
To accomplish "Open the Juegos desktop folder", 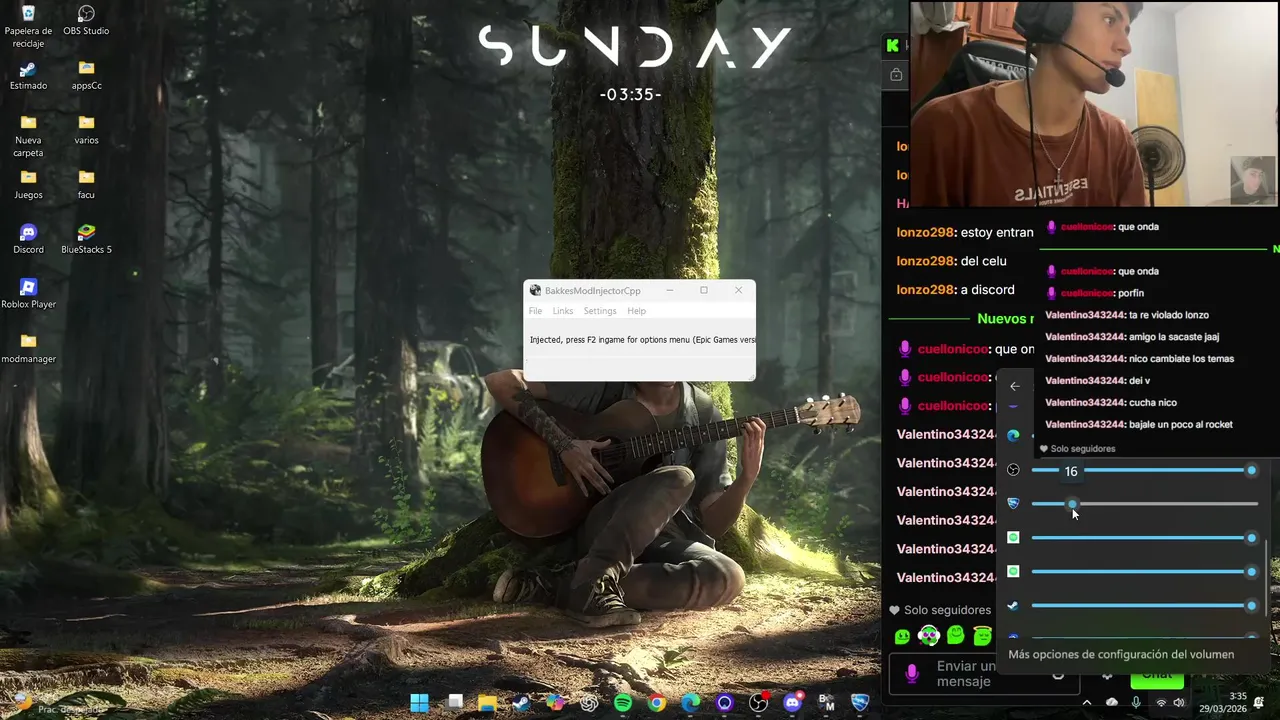I will [28, 185].
